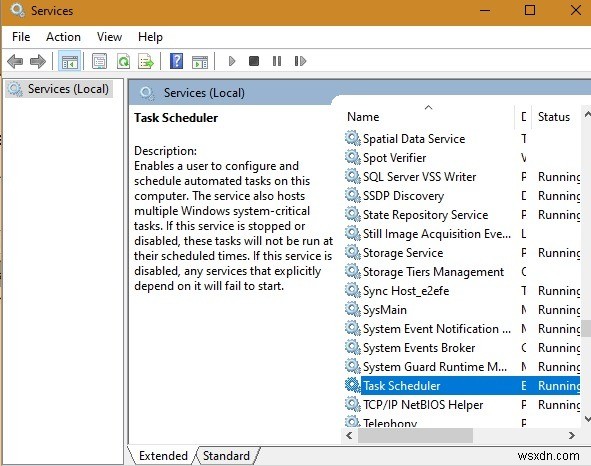591x466 pixels.
Task: Open the Action menu
Action: [x=63, y=37]
